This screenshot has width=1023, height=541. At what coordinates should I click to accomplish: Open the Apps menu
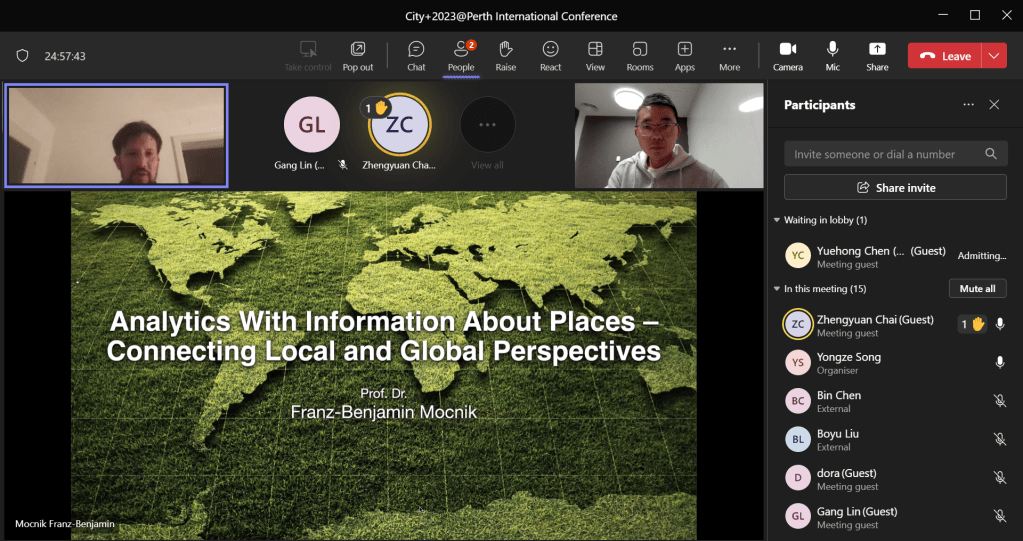pos(685,56)
